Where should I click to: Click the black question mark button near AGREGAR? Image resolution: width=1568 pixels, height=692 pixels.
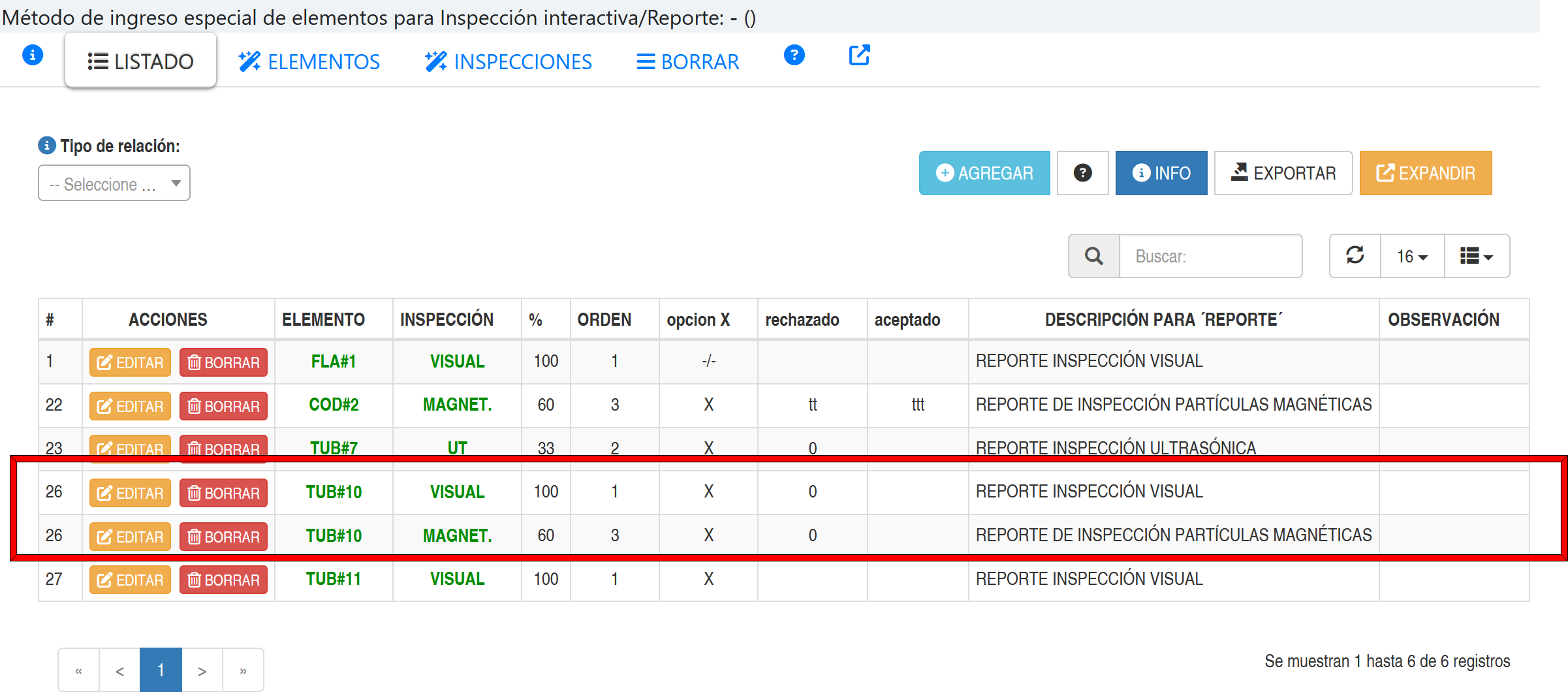[x=1082, y=173]
